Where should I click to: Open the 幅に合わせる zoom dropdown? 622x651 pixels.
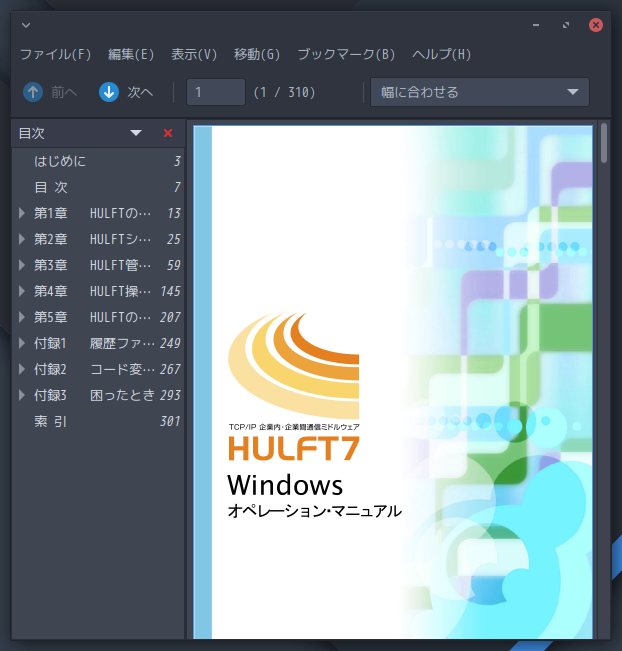[x=480, y=92]
